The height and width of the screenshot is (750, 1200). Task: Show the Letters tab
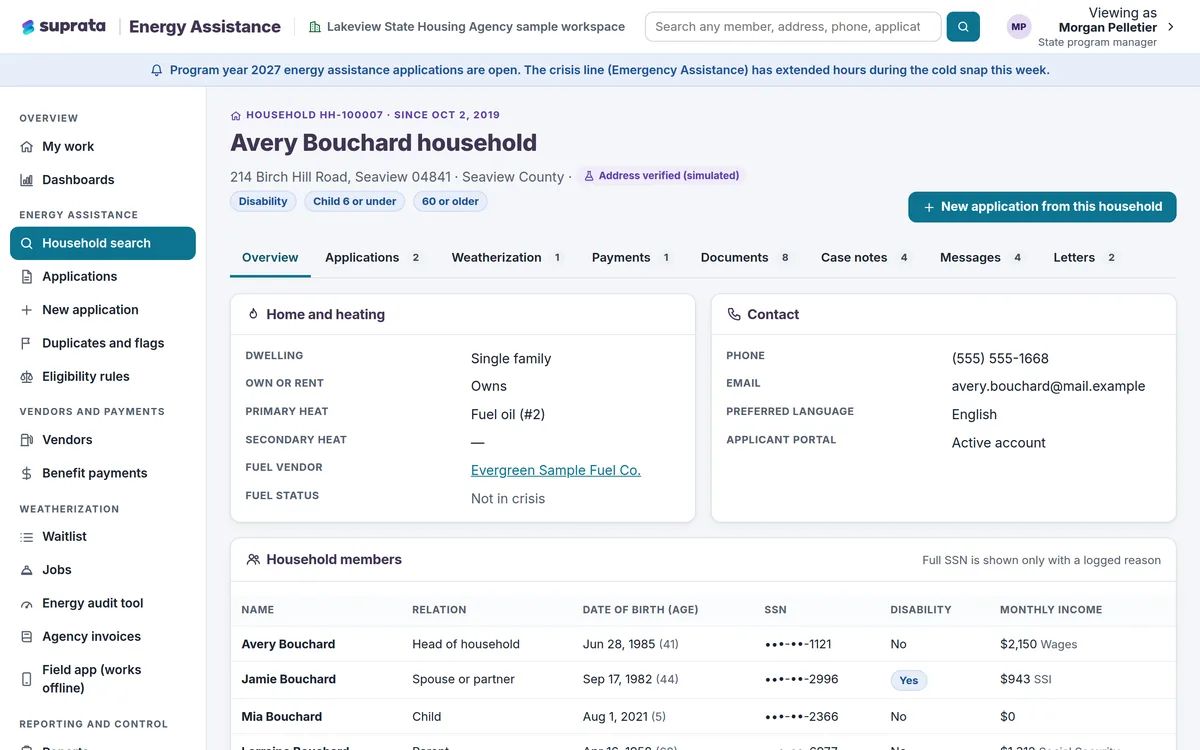click(x=1085, y=257)
